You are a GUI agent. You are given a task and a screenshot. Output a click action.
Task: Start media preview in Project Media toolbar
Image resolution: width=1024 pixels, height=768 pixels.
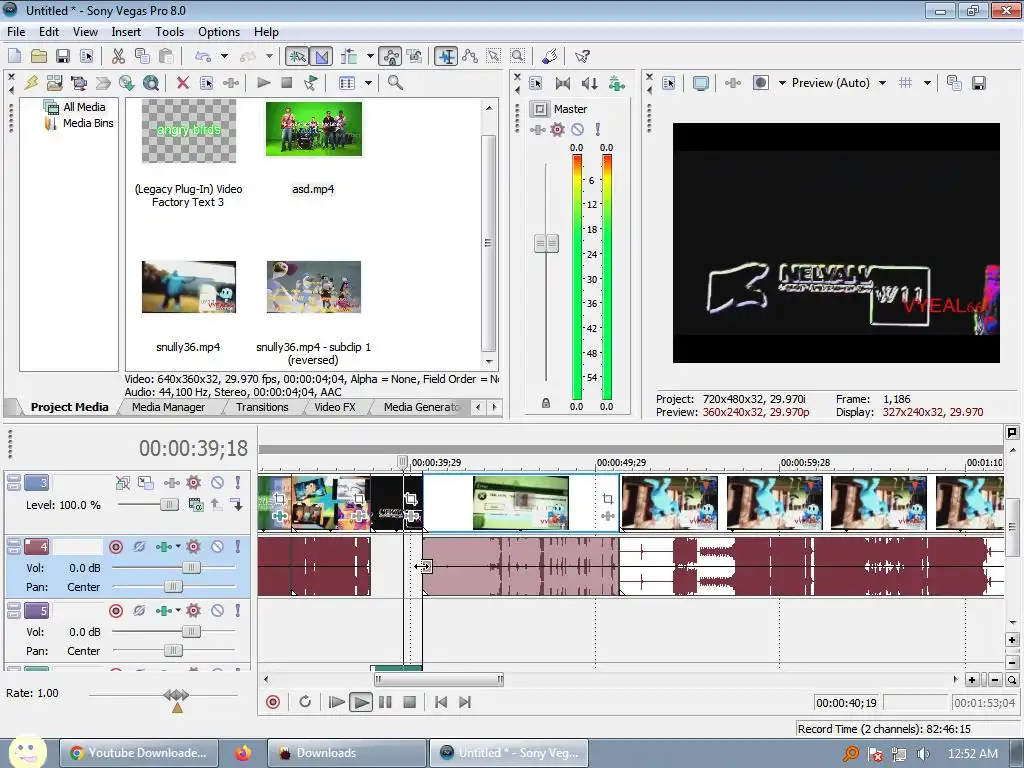[263, 83]
